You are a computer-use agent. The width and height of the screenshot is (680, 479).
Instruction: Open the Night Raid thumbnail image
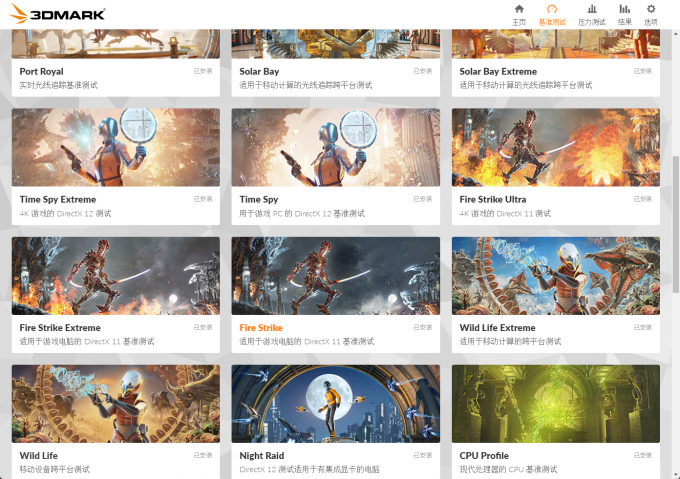(336, 404)
